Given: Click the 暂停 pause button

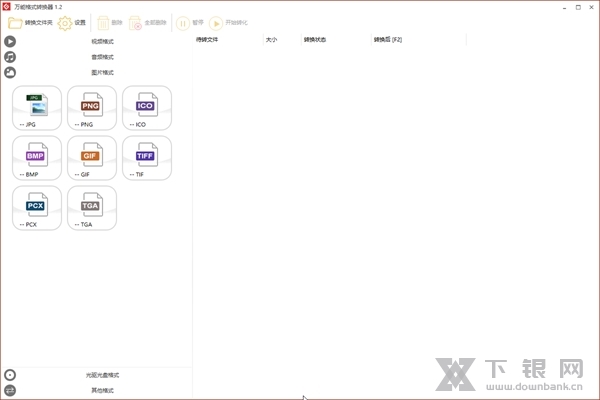Looking at the screenshot, I should point(190,22).
